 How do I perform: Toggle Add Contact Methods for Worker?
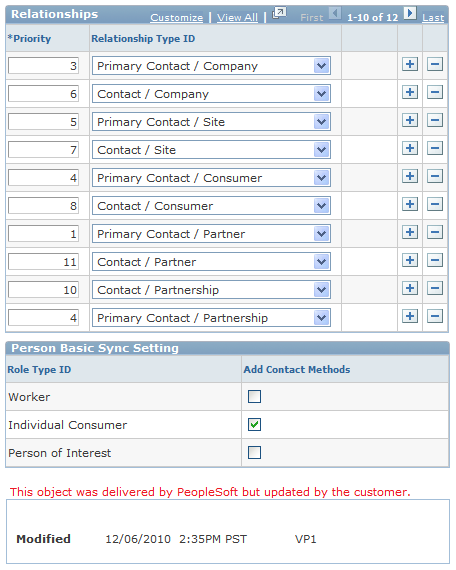click(x=254, y=397)
